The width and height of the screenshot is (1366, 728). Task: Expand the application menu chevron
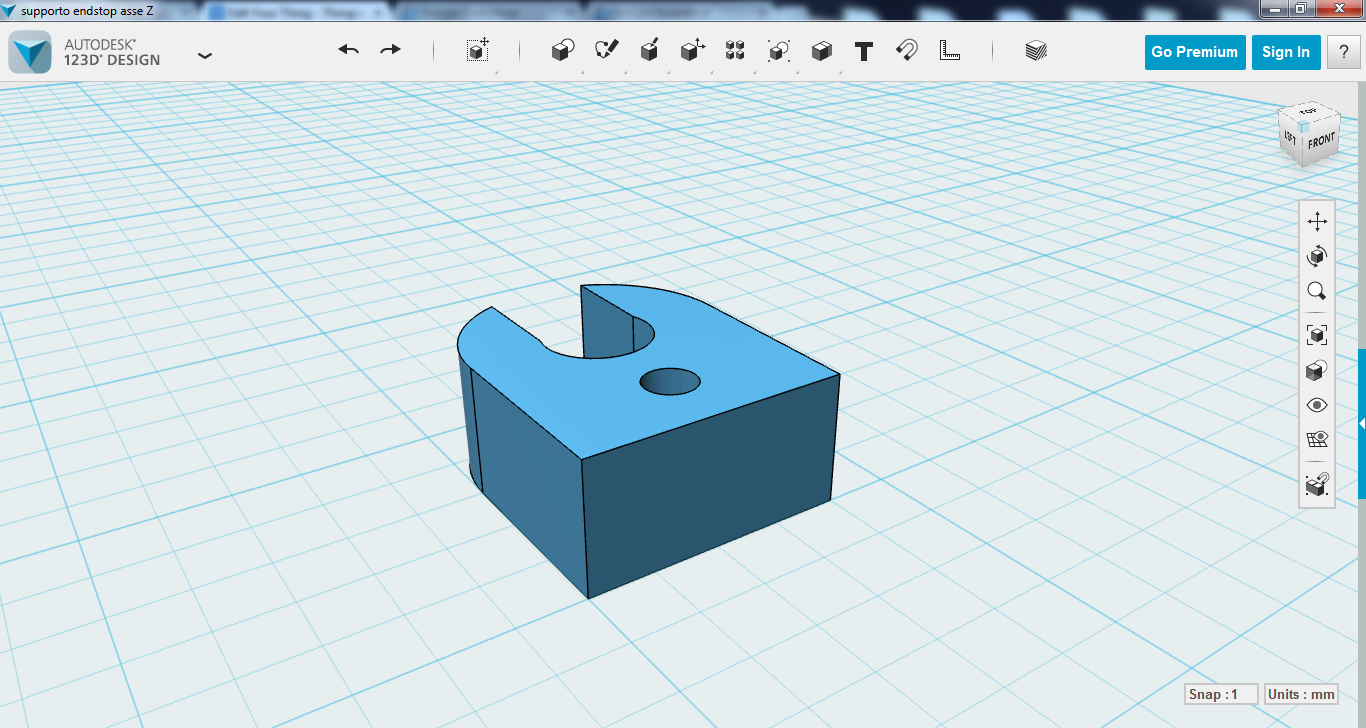[205, 56]
